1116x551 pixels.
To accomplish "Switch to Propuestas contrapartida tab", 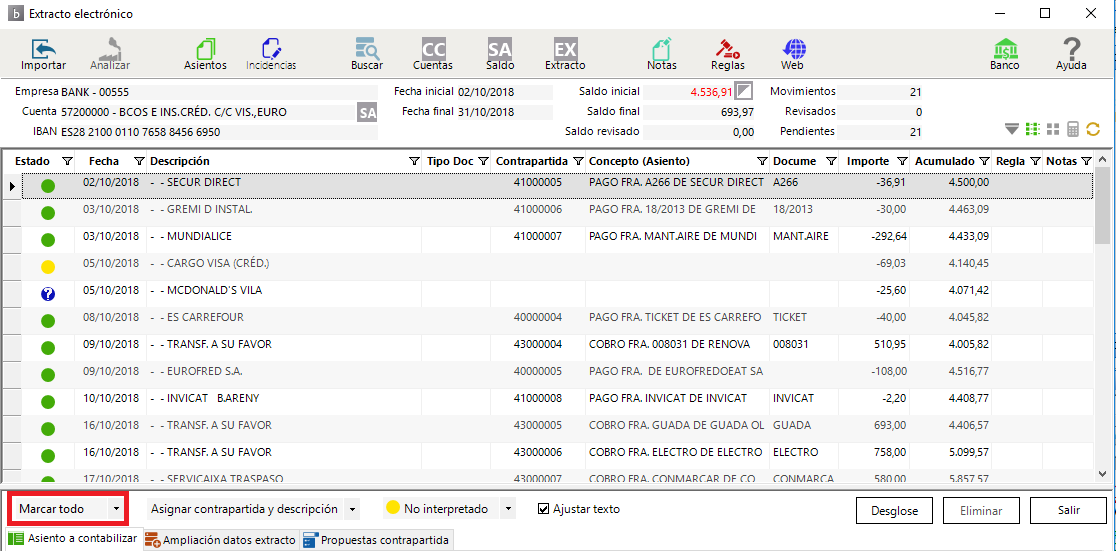I will coord(377,540).
